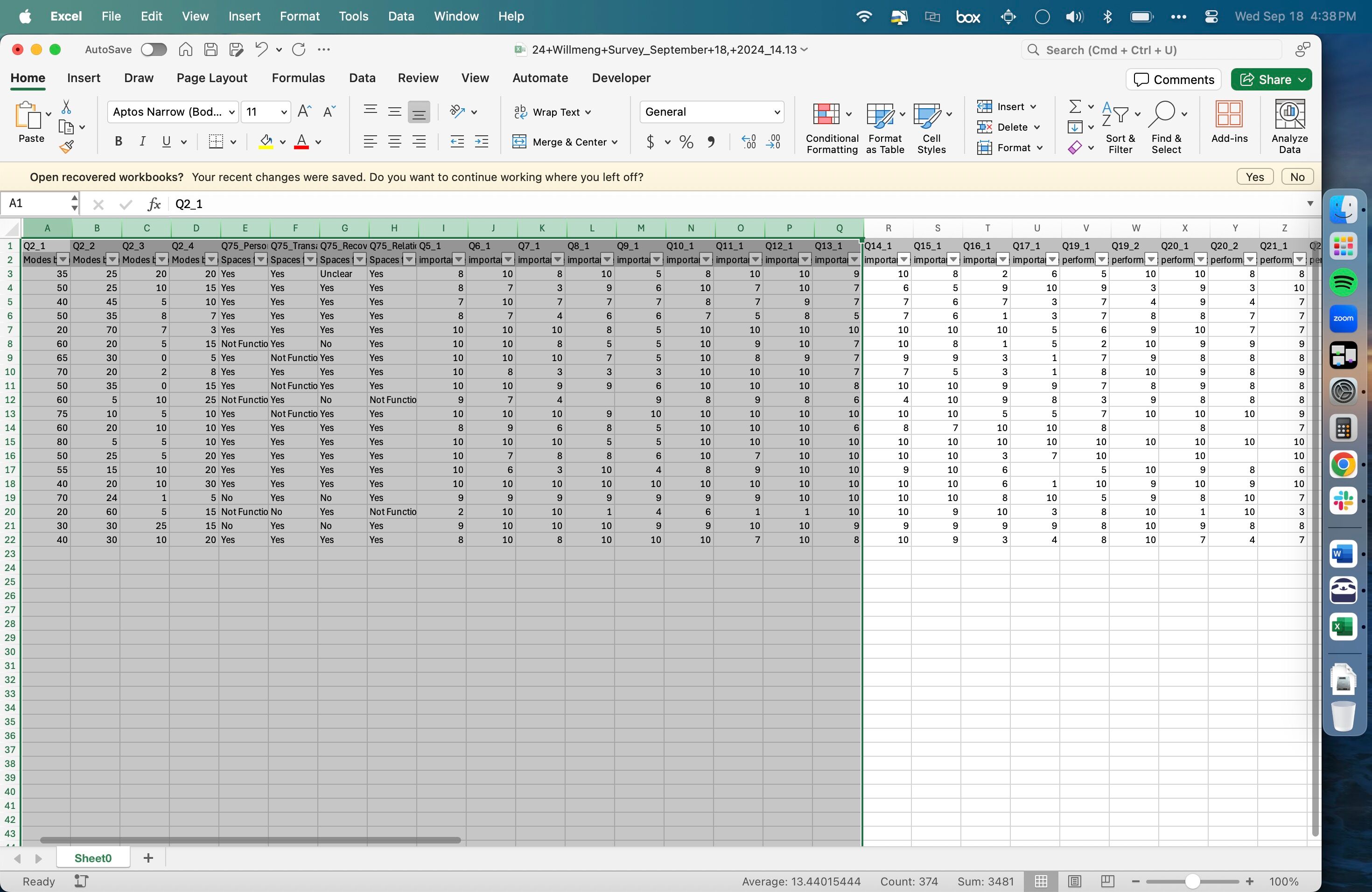Click the Percent Style icon

[x=686, y=142]
